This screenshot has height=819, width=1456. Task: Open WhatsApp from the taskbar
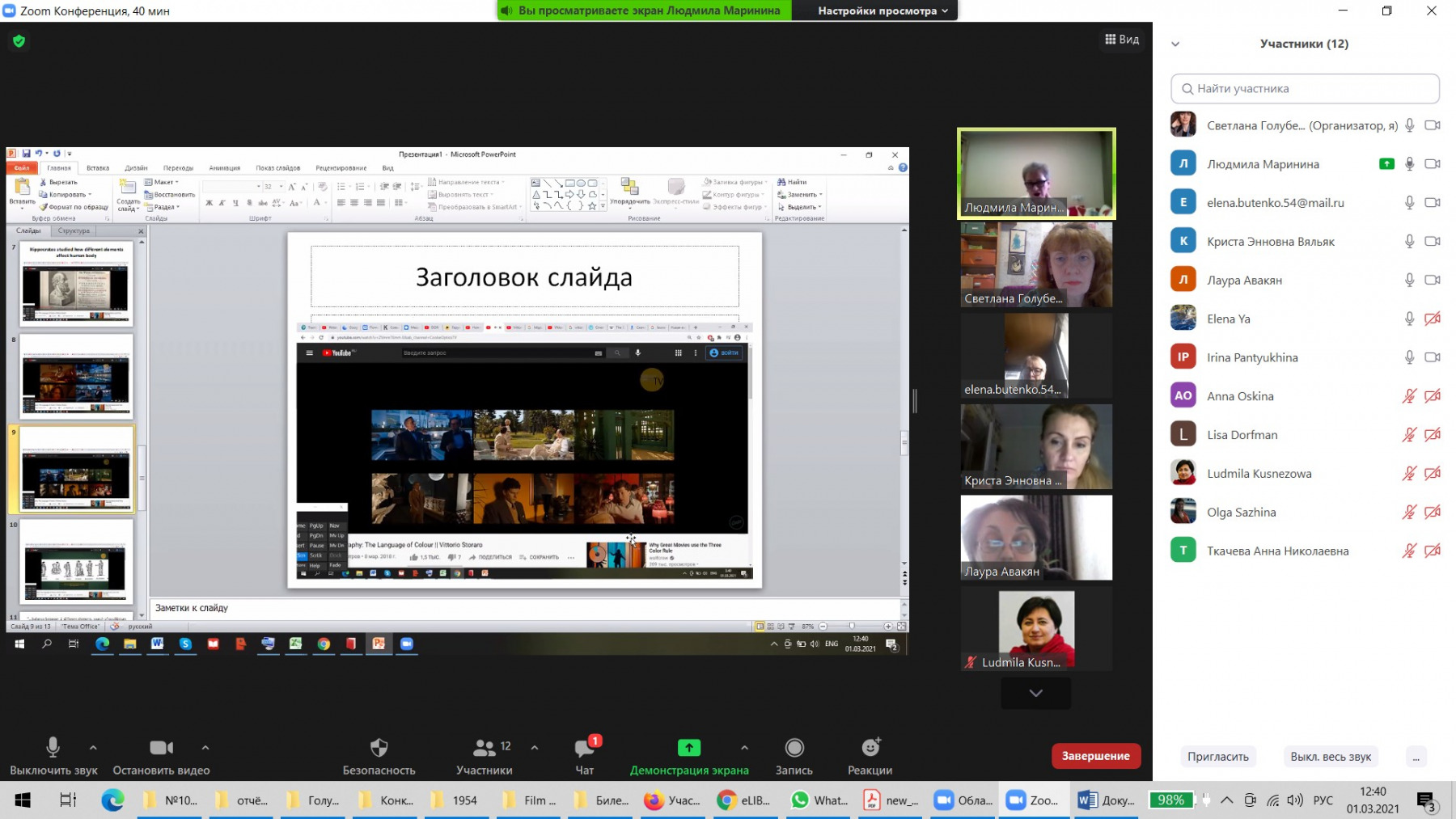(820, 800)
